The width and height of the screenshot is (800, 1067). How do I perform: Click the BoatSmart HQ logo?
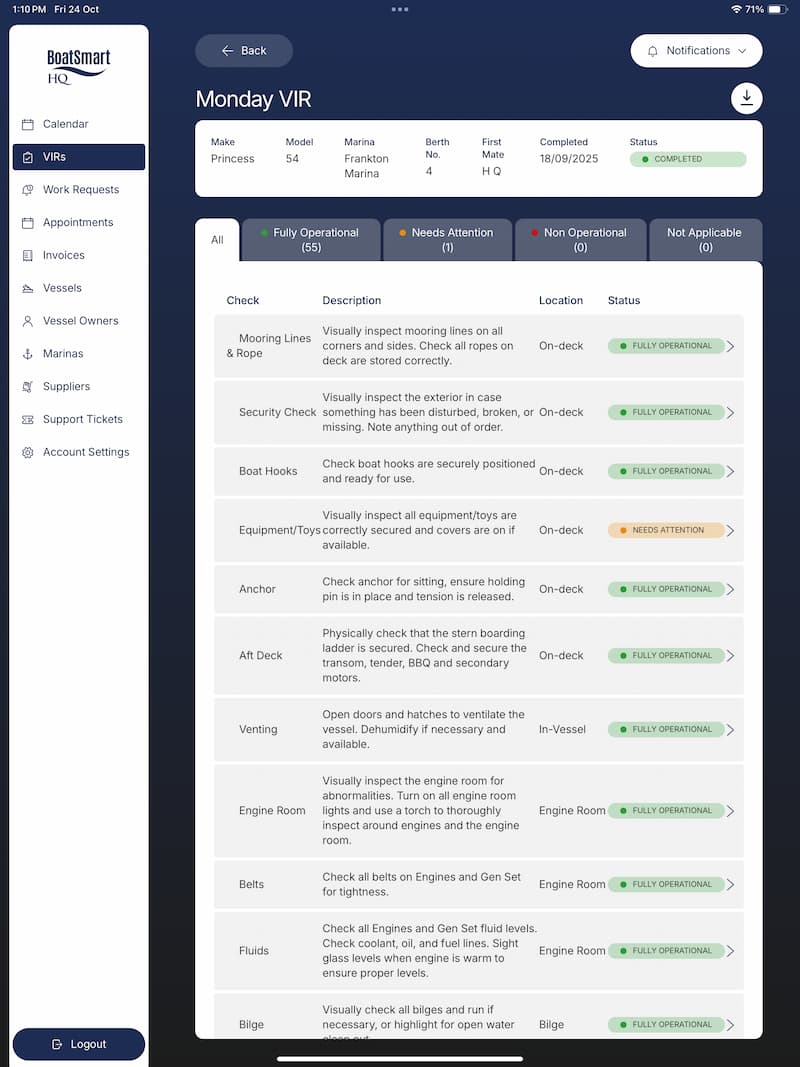(78, 66)
